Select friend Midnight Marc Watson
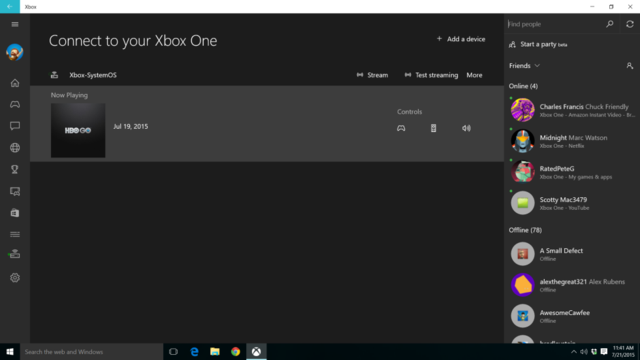The width and height of the screenshot is (640, 360). [x=572, y=141]
